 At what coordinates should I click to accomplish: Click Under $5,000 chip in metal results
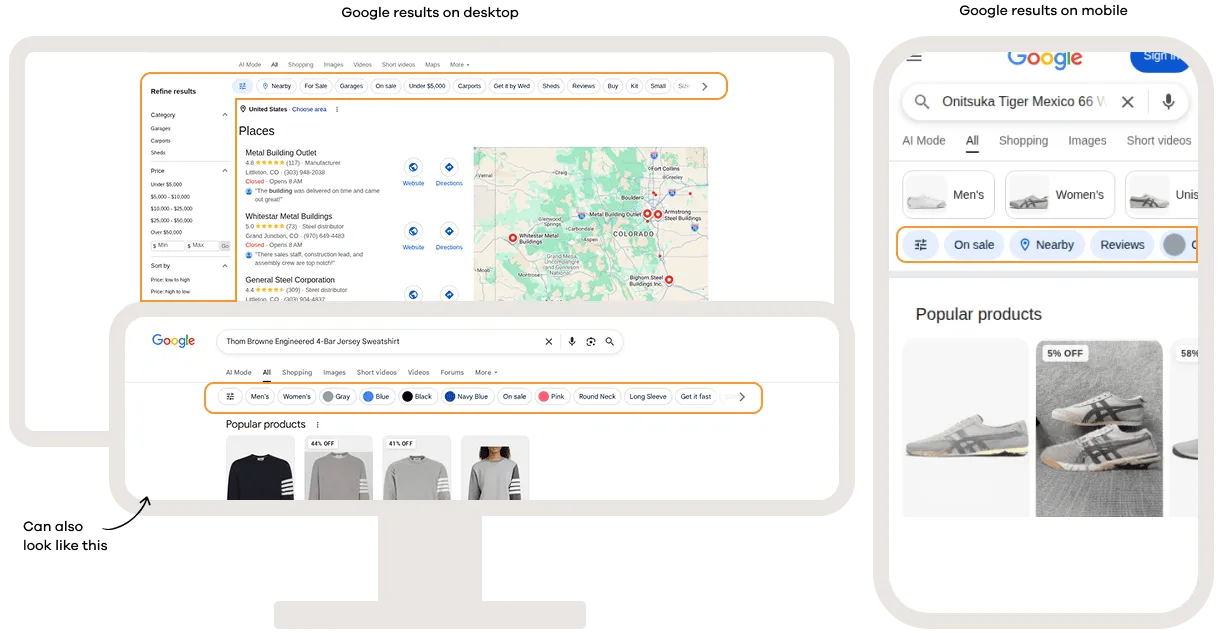pos(427,86)
